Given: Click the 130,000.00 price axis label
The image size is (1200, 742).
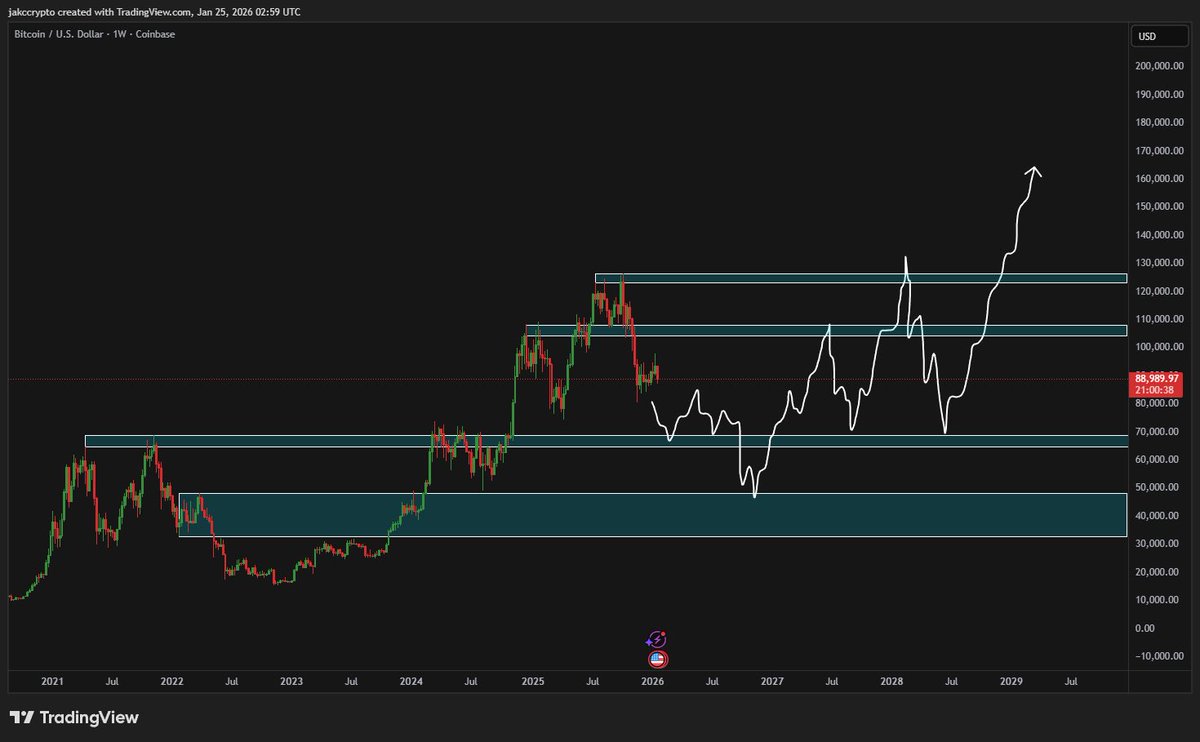Looking at the screenshot, I should pos(1159,263).
